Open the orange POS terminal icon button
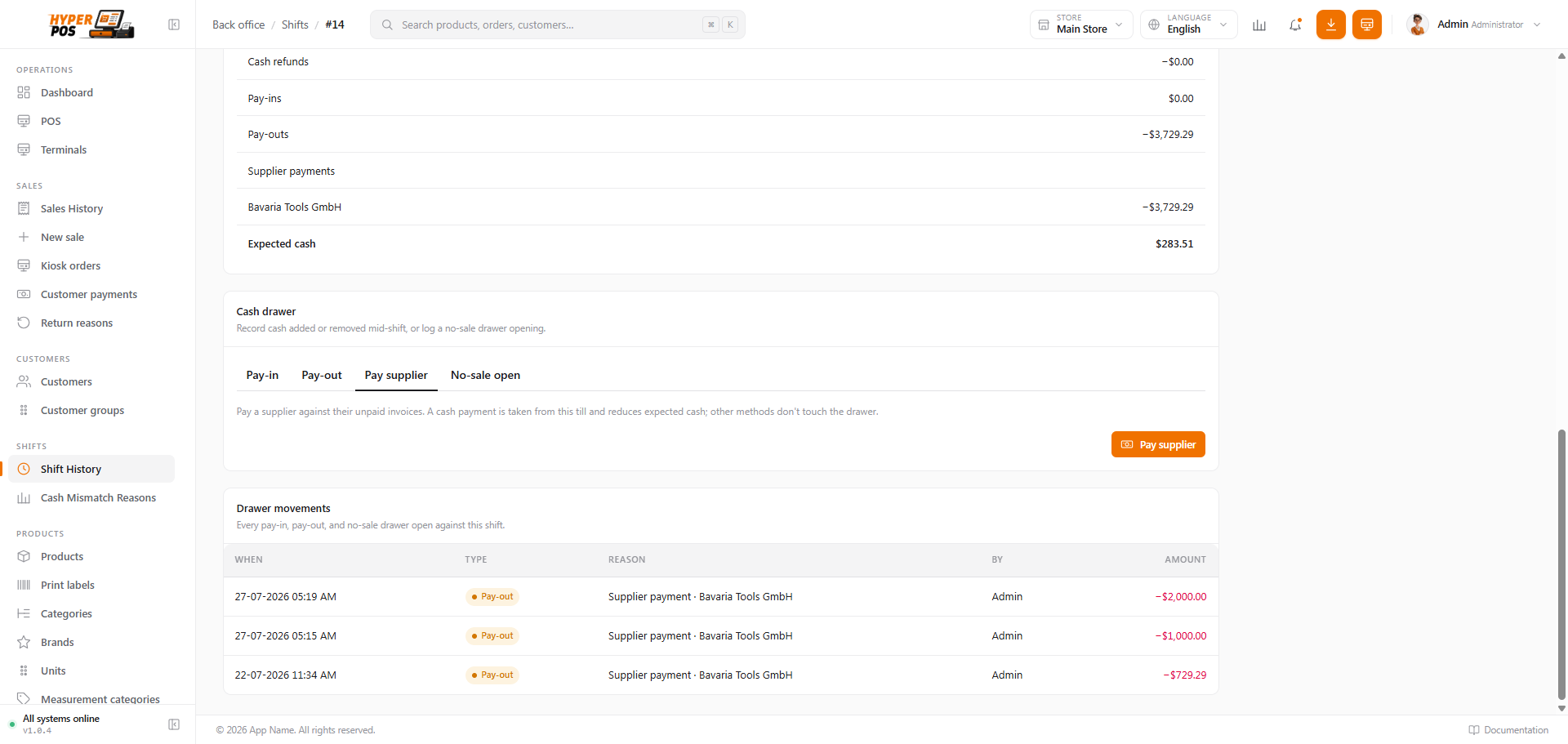 [x=1367, y=25]
